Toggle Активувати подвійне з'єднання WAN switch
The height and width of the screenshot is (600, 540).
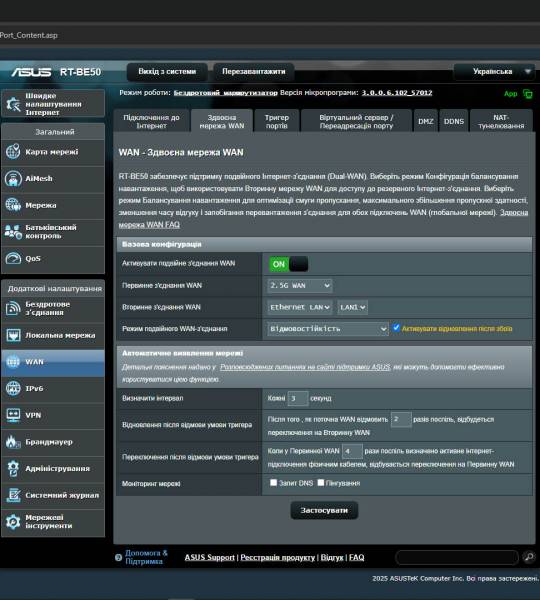pos(289,264)
